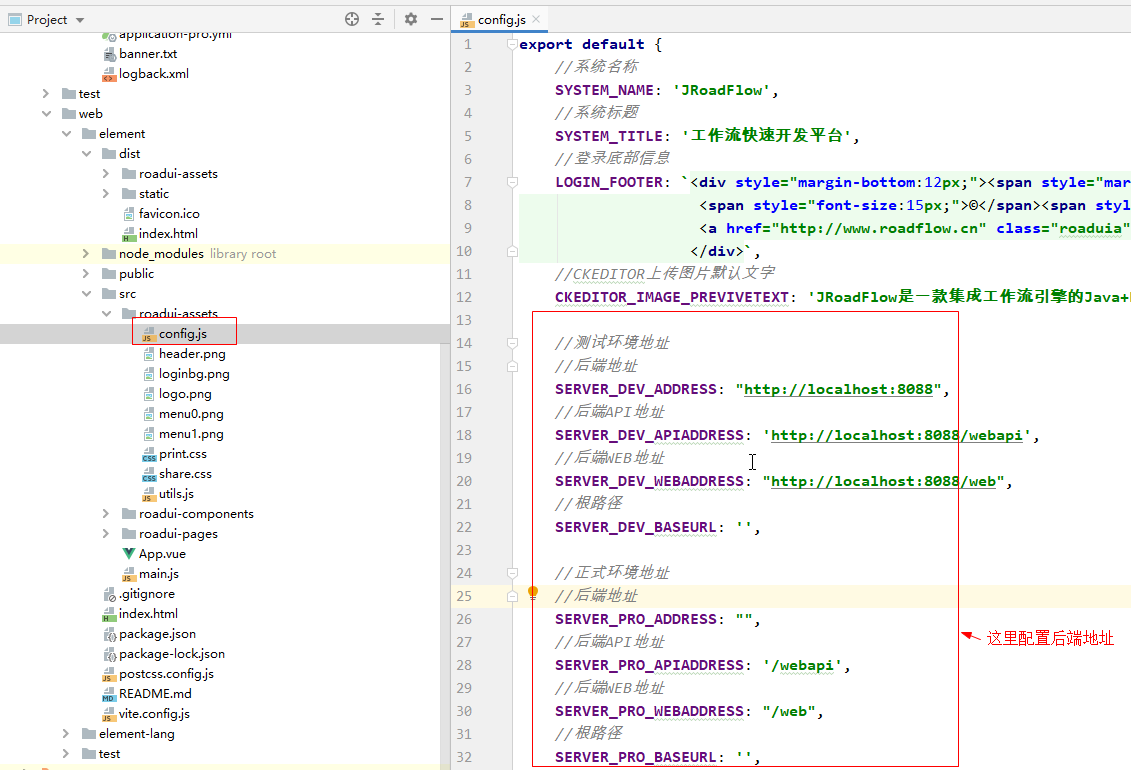Select index.html under element folder
This screenshot has height=770, width=1131.
click(x=148, y=614)
